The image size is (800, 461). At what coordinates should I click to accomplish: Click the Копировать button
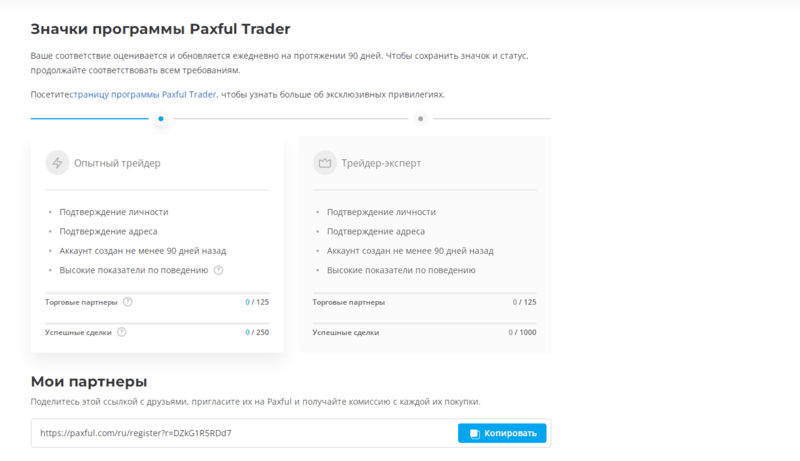502,433
